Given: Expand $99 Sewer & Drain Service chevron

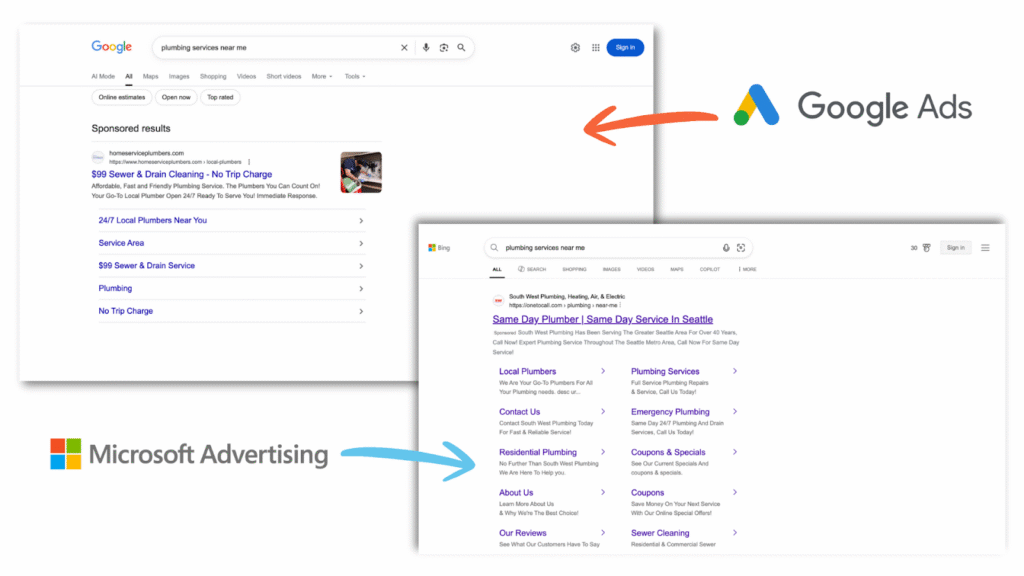Looking at the screenshot, I should pos(361,266).
